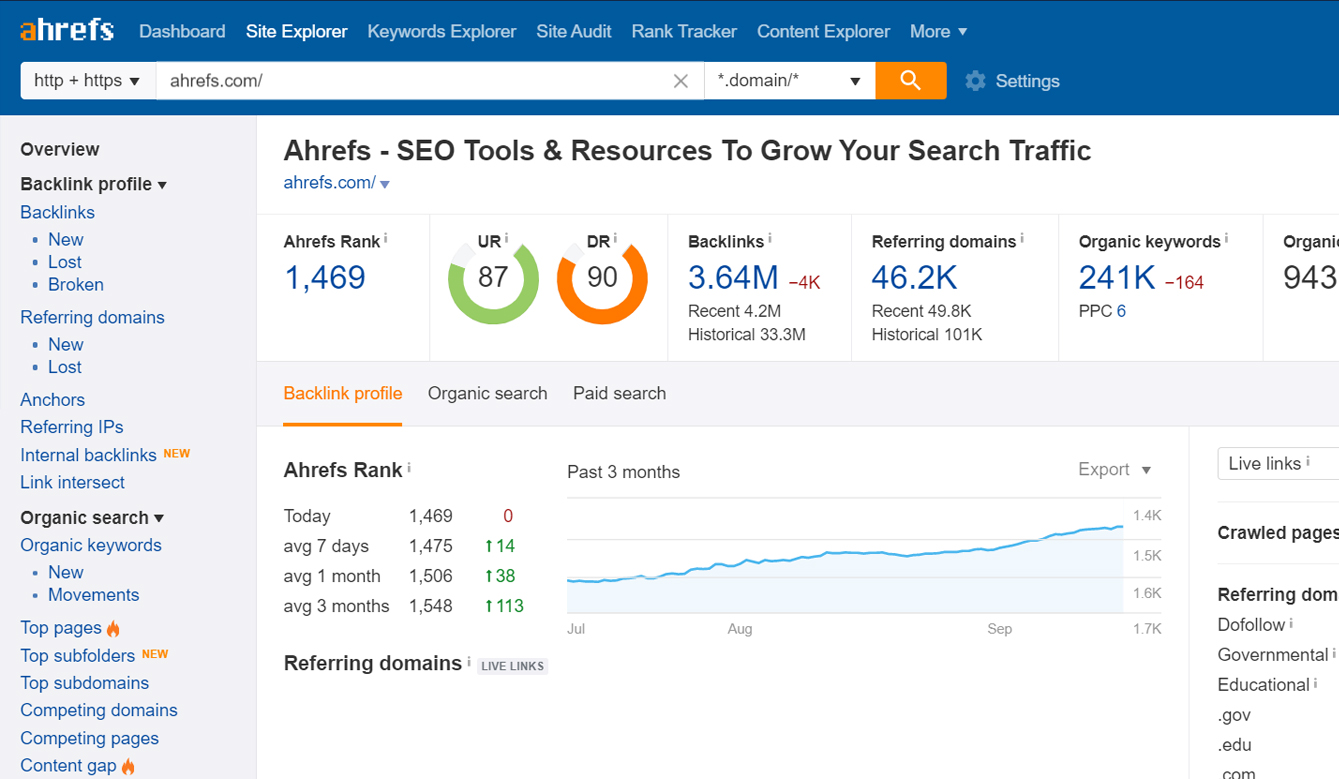Viewport: 1339px width, 779px height.
Task: Open Site Audit
Action: 574,31
